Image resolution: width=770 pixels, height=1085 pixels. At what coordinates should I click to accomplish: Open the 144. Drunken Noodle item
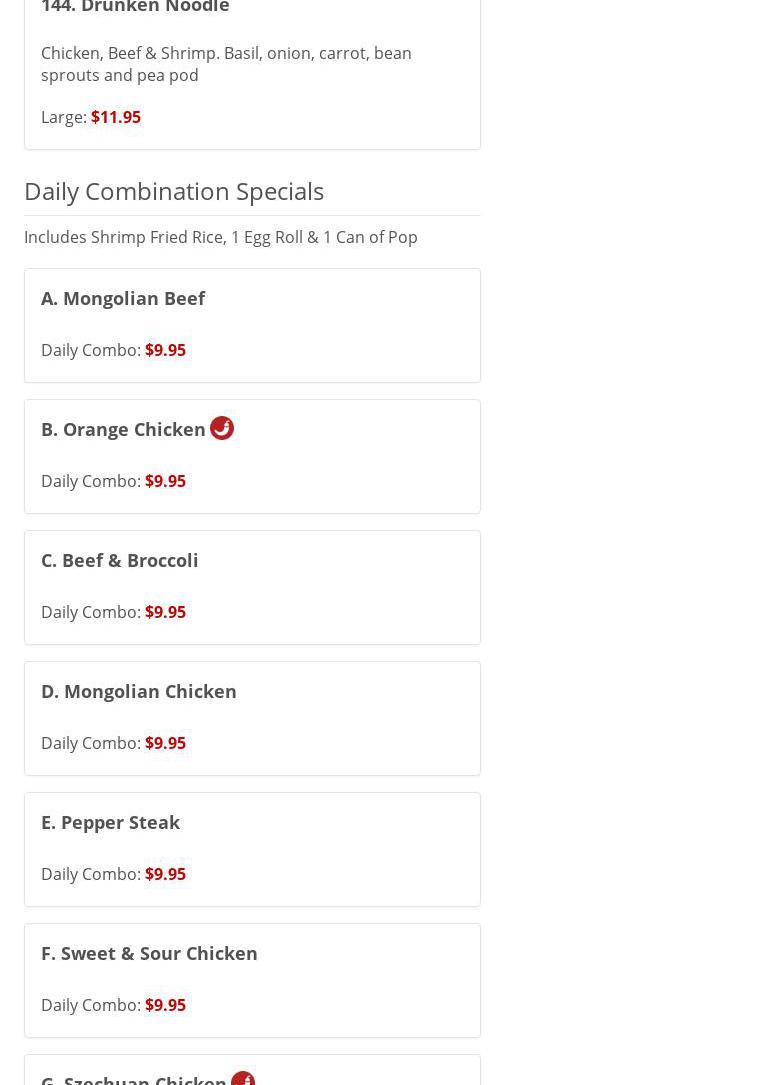point(135,8)
